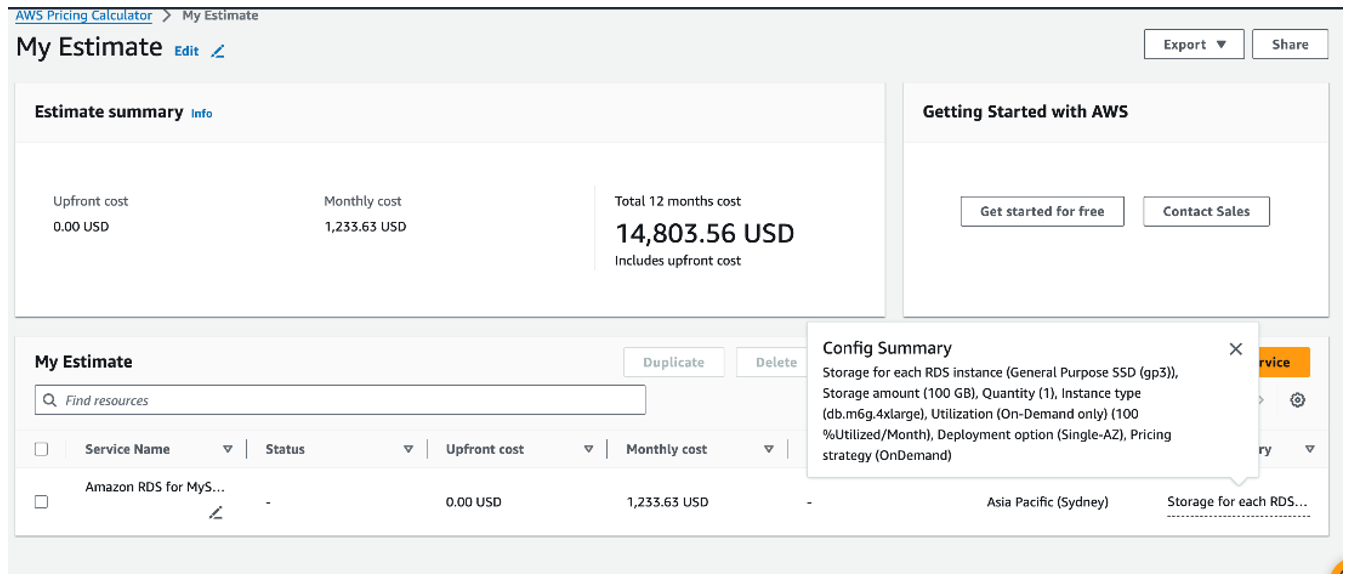Edit the estimate name via pencil icon

(217, 51)
